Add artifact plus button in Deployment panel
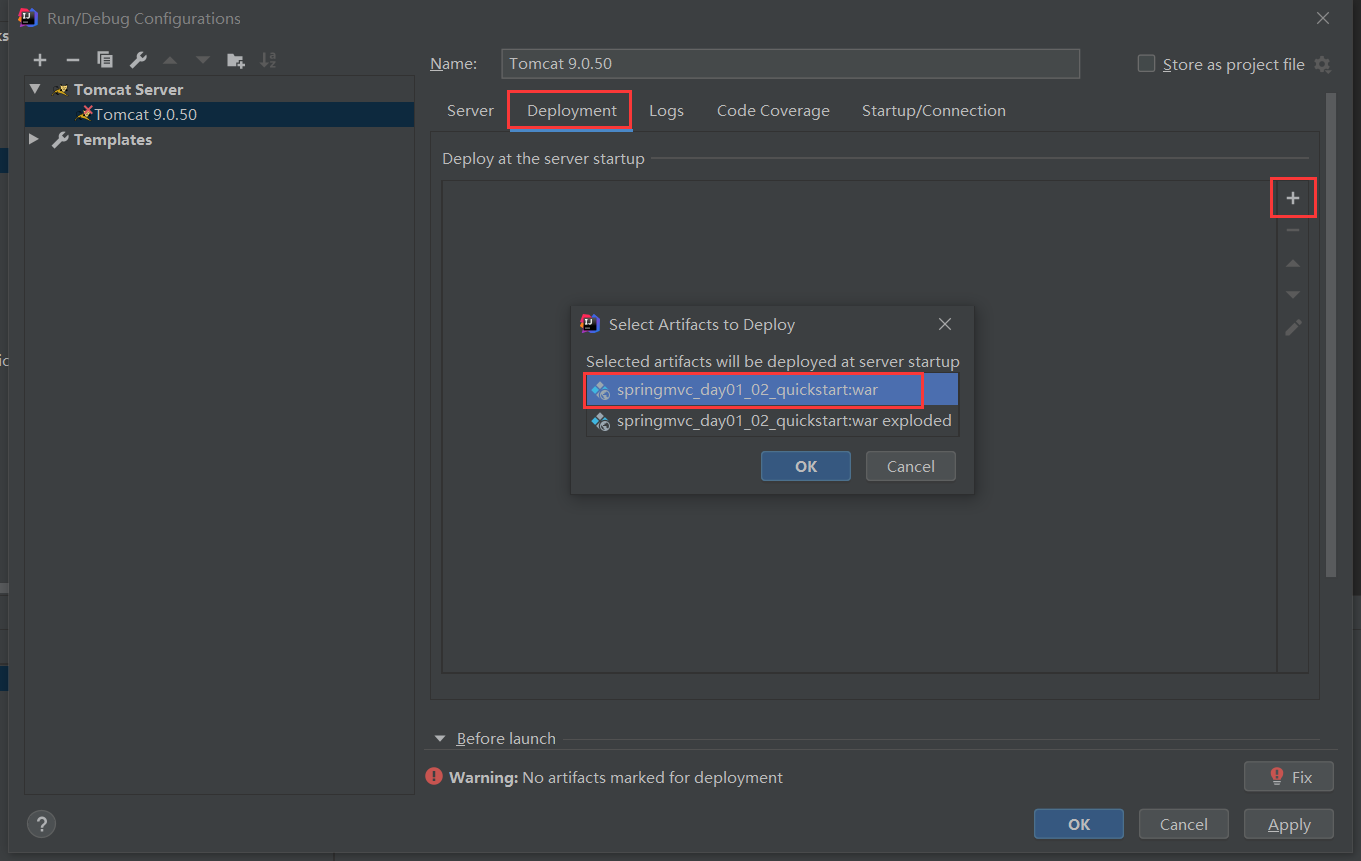The width and height of the screenshot is (1361, 861). (1293, 198)
